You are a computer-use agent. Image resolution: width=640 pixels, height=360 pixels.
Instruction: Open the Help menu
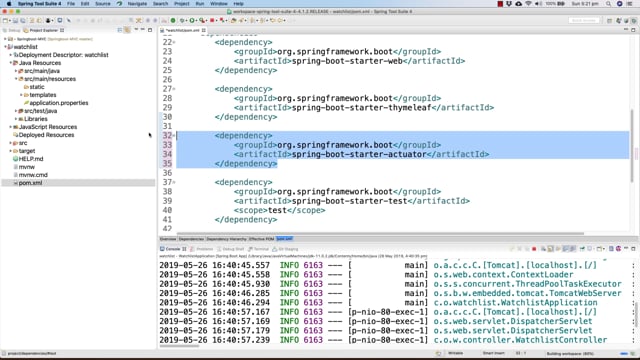pyautogui.click(x=238, y=3)
